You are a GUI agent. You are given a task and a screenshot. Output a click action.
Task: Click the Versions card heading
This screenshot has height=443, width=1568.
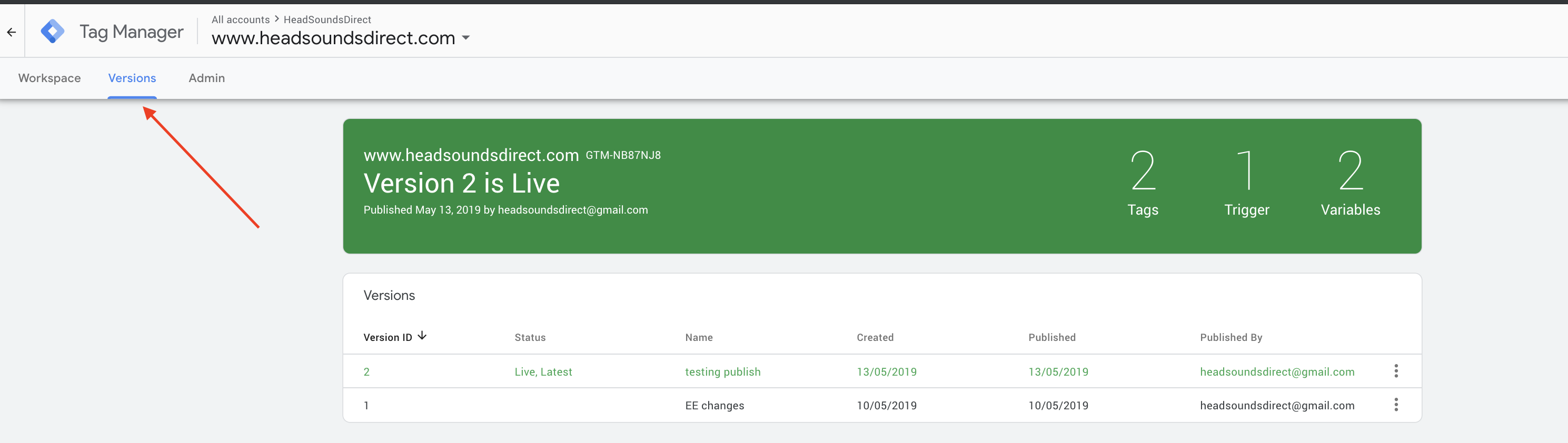pyautogui.click(x=389, y=295)
